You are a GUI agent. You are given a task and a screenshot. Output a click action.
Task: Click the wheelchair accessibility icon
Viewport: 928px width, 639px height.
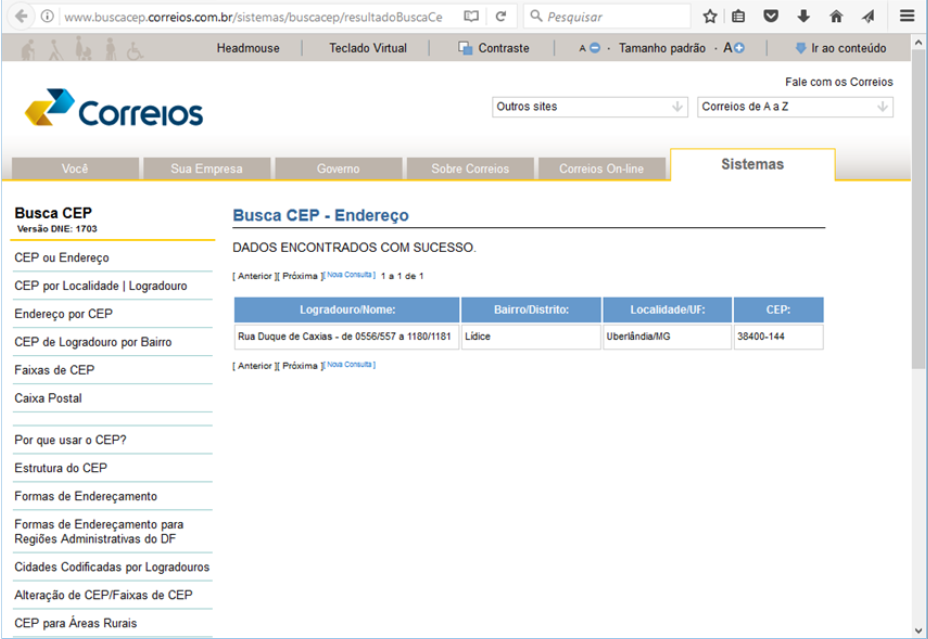[x=135, y=52]
